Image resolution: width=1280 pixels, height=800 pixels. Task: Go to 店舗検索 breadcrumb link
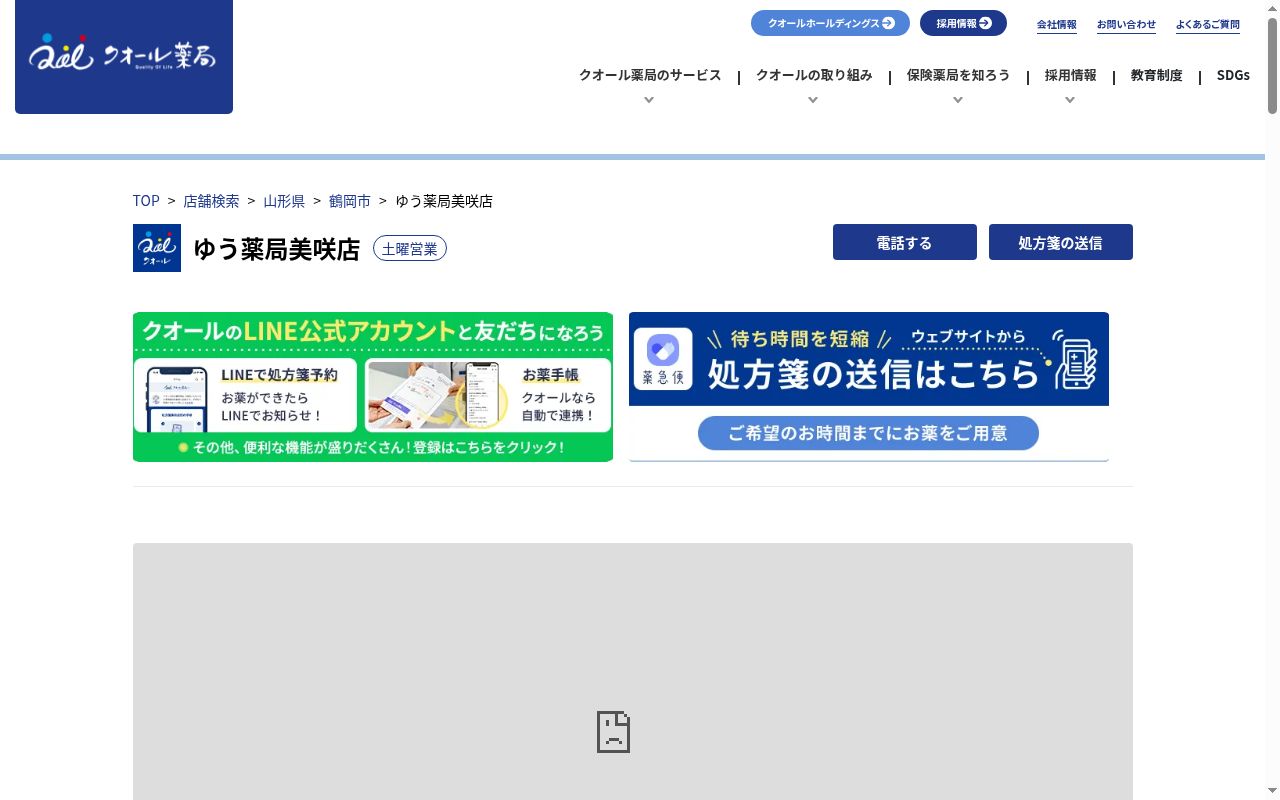point(211,201)
